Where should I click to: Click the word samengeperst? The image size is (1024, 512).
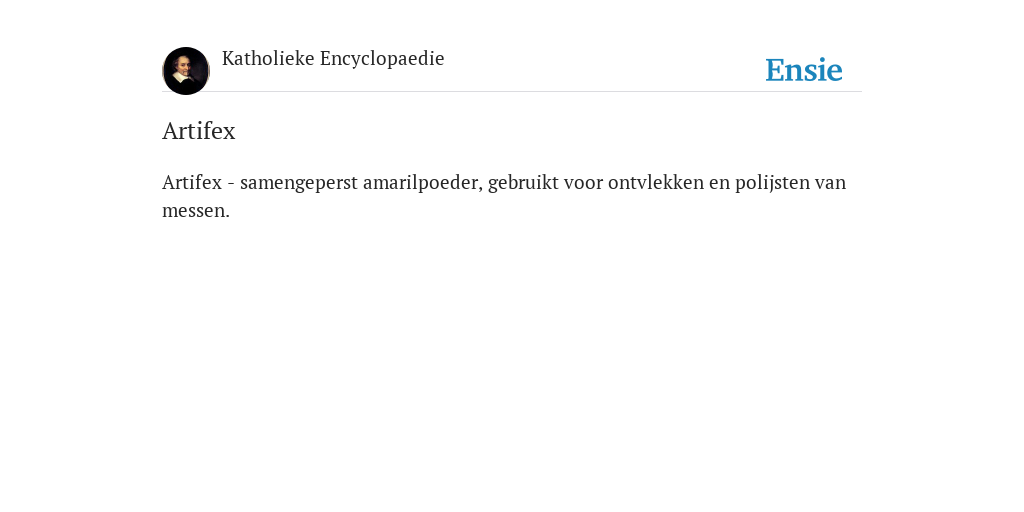(x=298, y=184)
